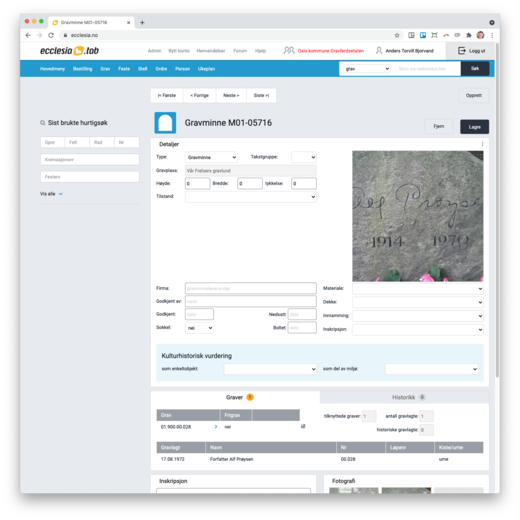This screenshot has height=520, width=520.
Task: Click the Neste > navigation button
Action: click(231, 96)
